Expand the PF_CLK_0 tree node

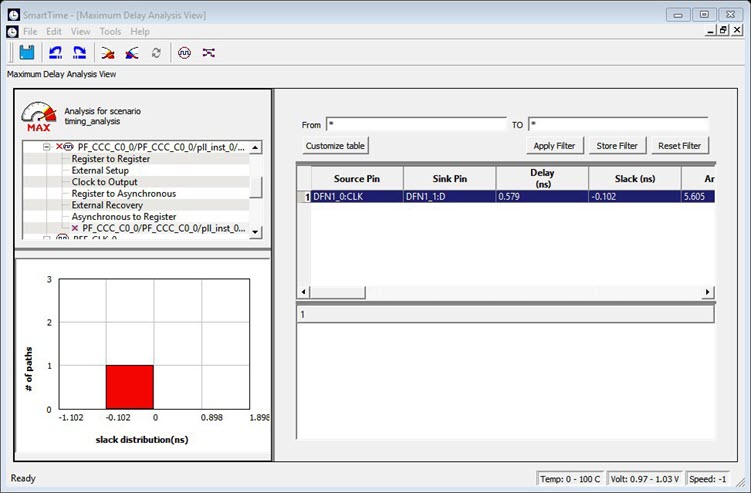tap(46, 240)
